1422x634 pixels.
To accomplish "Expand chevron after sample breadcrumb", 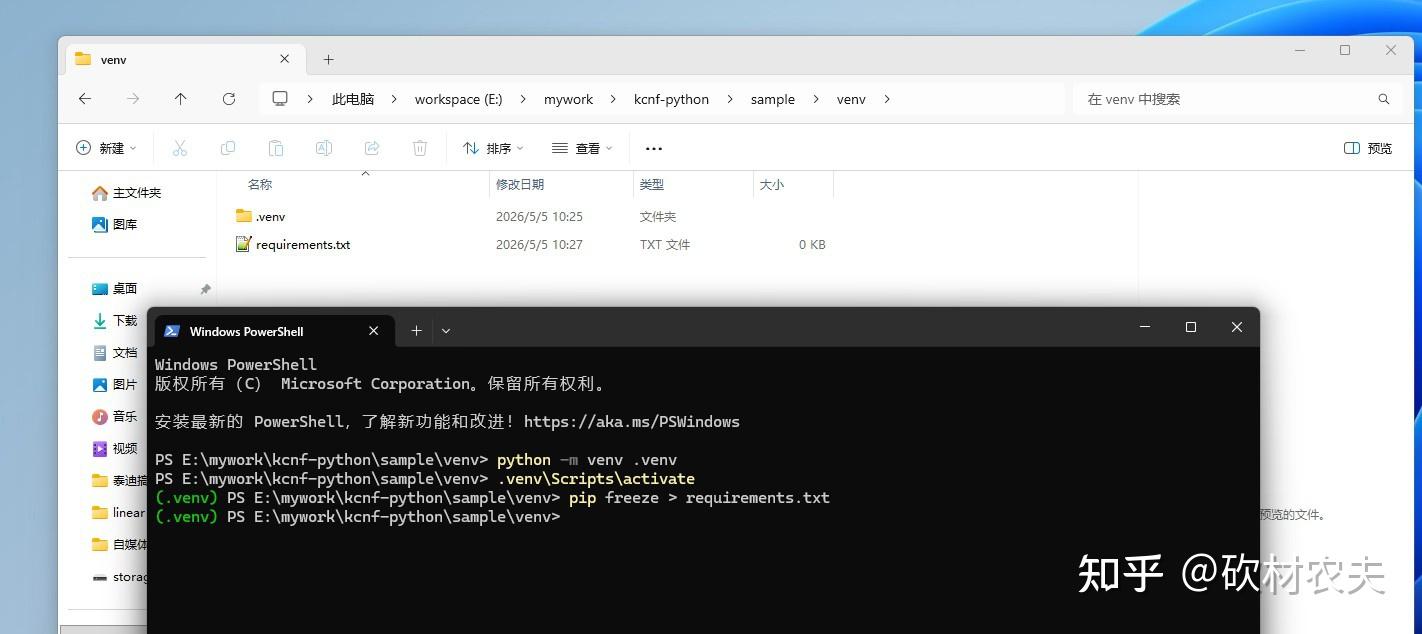I will click(x=815, y=99).
